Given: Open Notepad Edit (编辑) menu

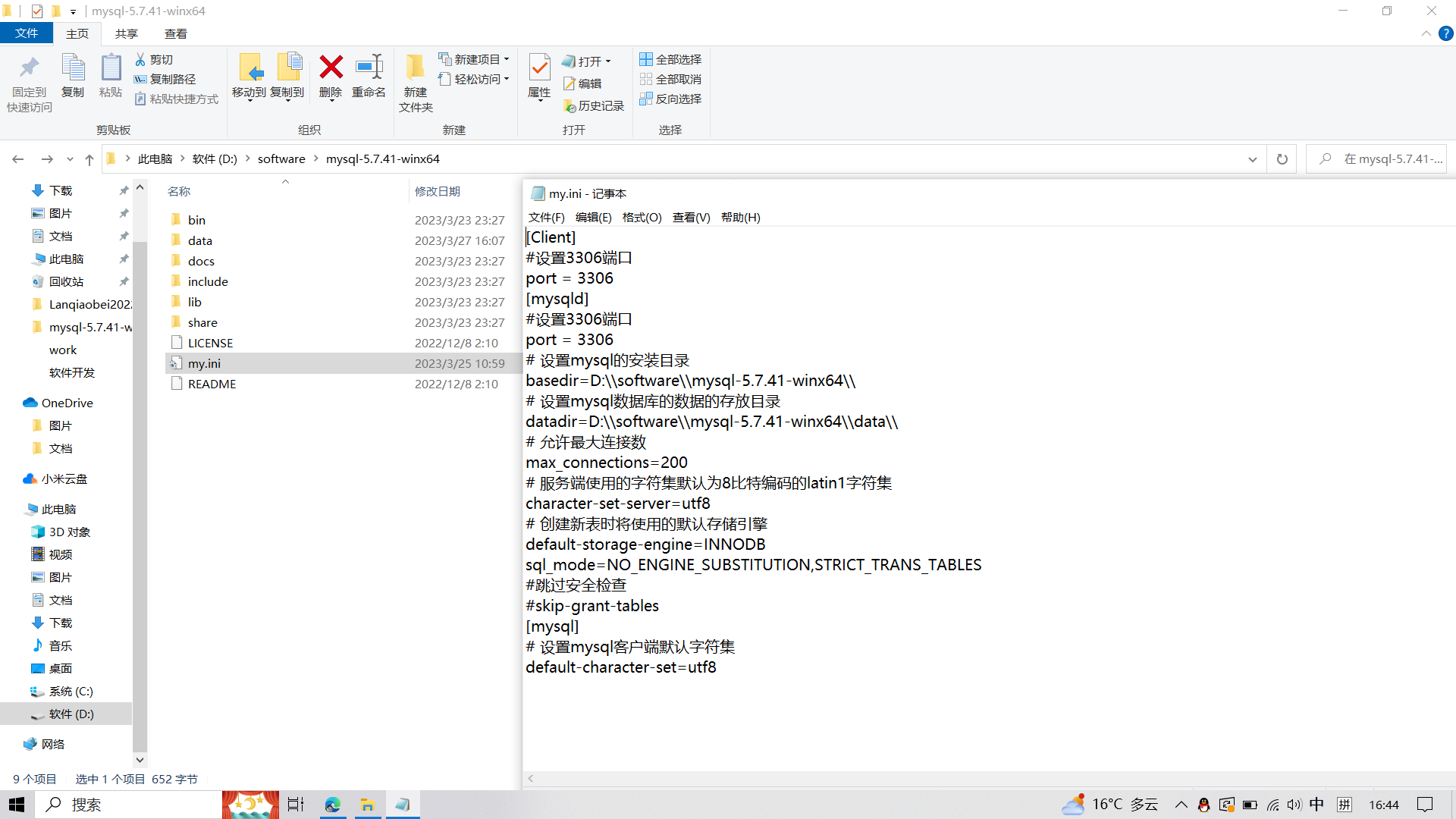Looking at the screenshot, I should point(593,218).
